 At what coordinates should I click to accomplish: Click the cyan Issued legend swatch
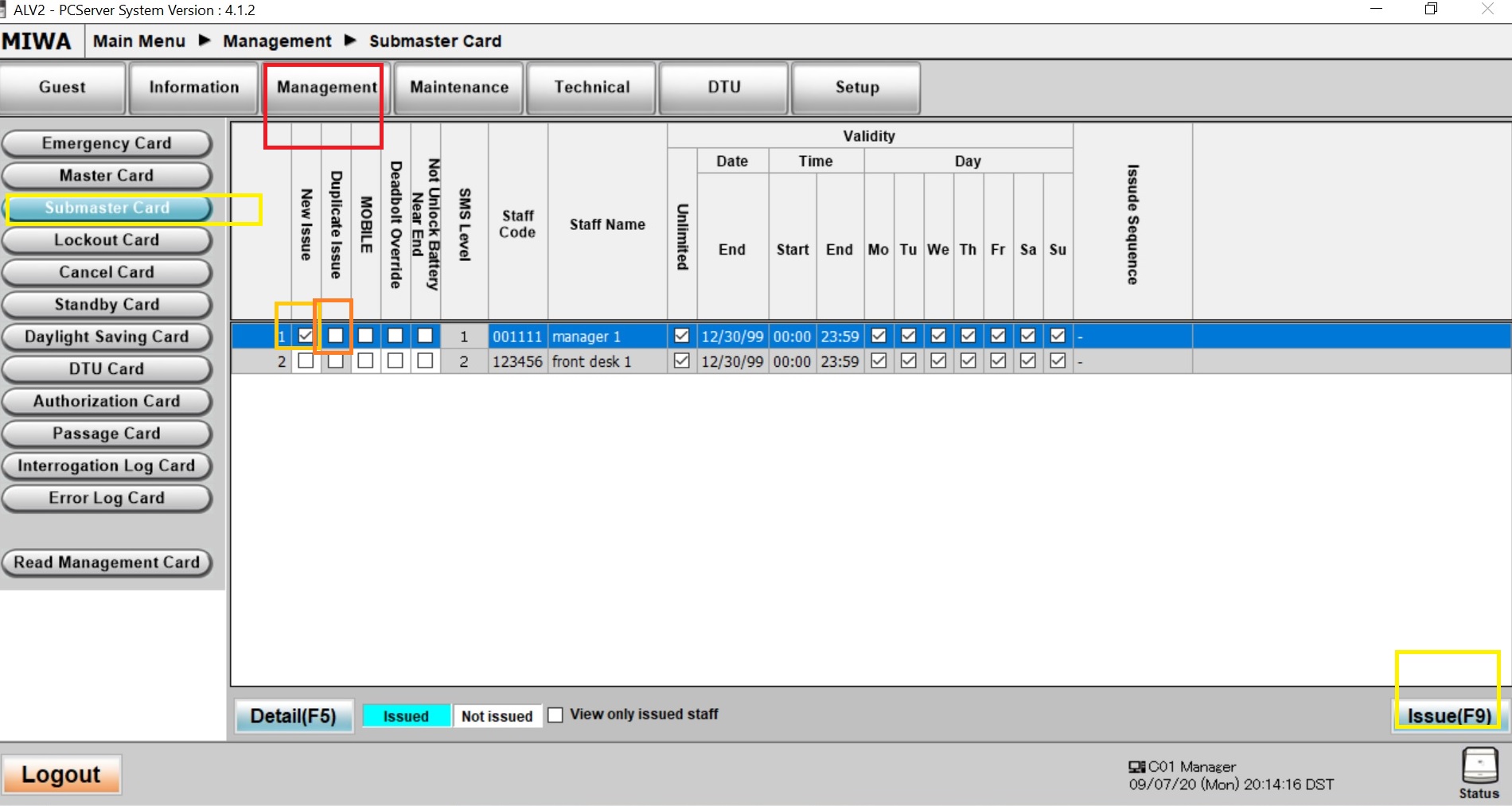coord(406,716)
